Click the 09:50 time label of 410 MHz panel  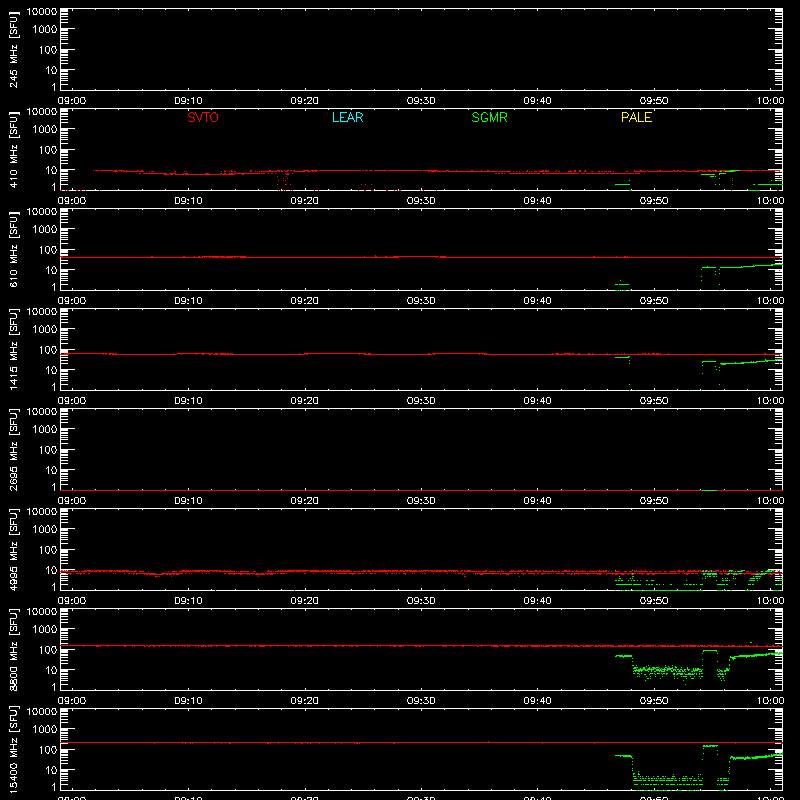pos(654,201)
